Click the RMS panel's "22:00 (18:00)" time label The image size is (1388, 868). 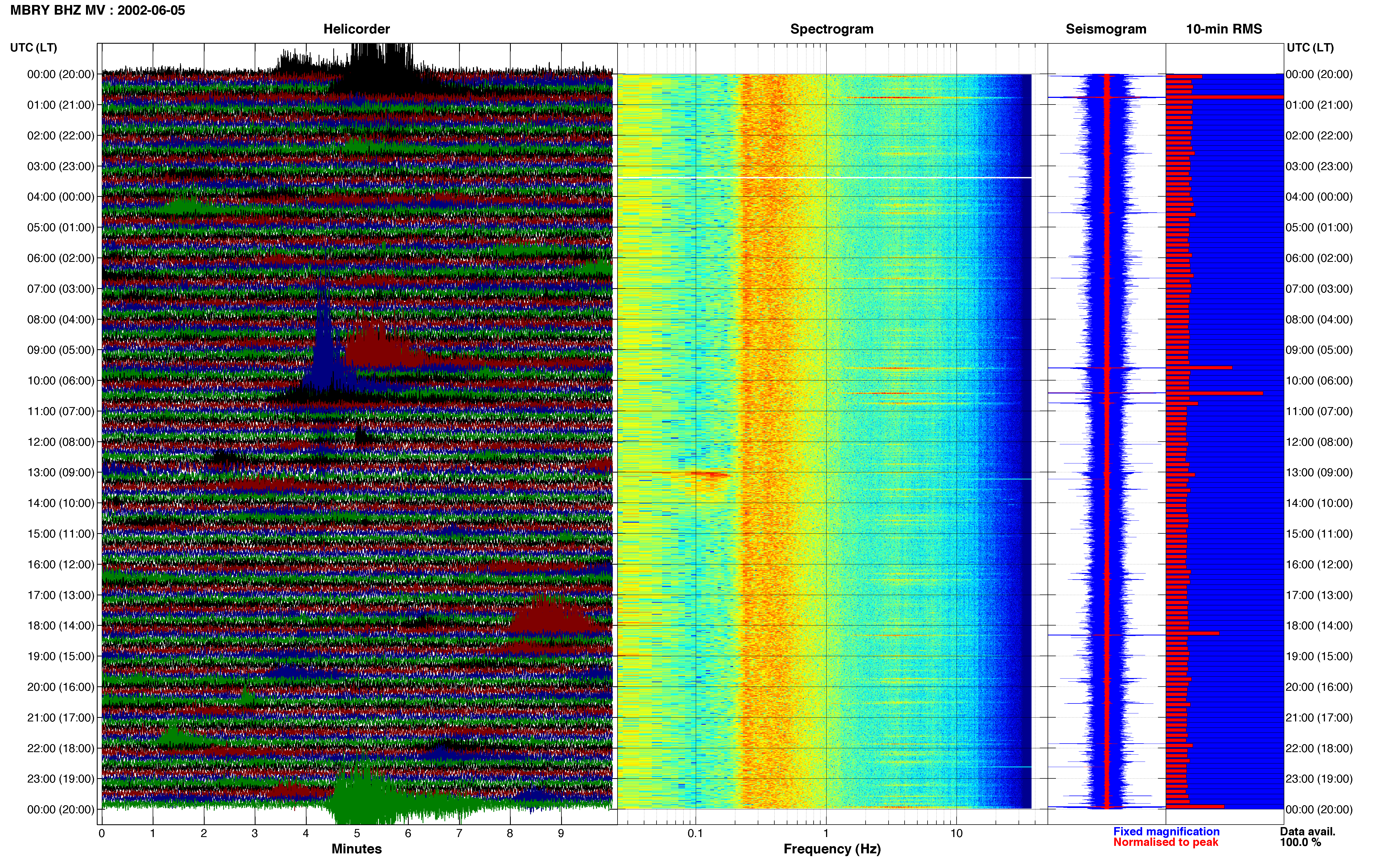click(1319, 749)
